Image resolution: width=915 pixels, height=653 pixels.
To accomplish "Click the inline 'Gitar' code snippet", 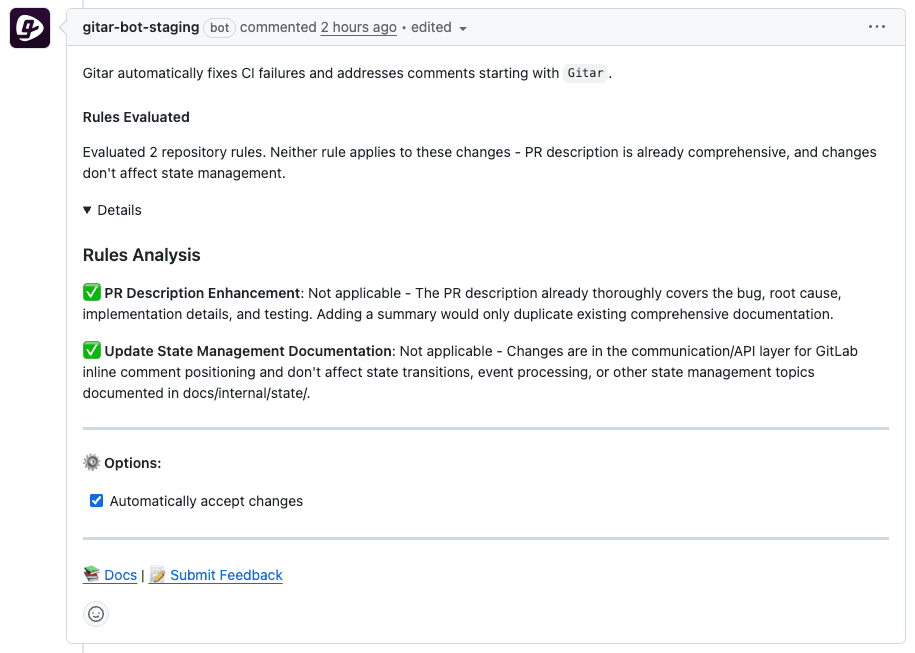I will click(585, 73).
